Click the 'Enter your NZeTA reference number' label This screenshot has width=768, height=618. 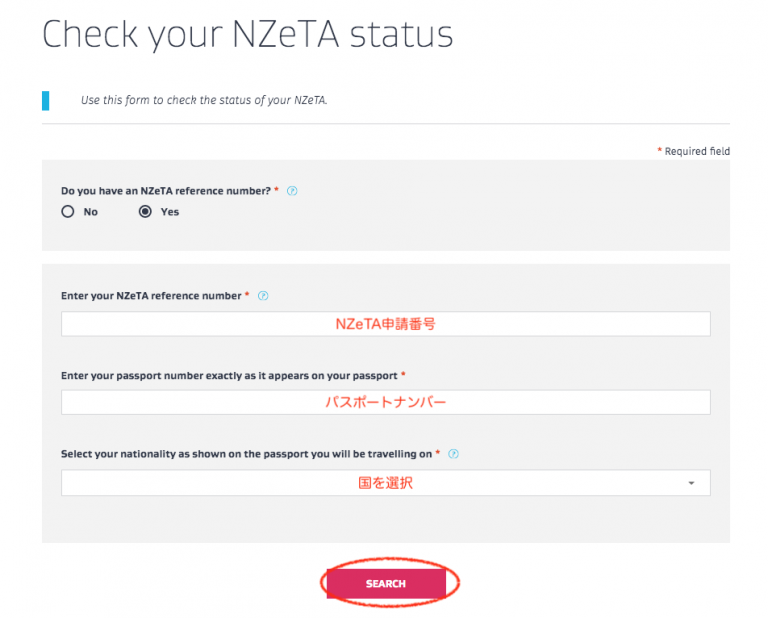pyautogui.click(x=150, y=296)
